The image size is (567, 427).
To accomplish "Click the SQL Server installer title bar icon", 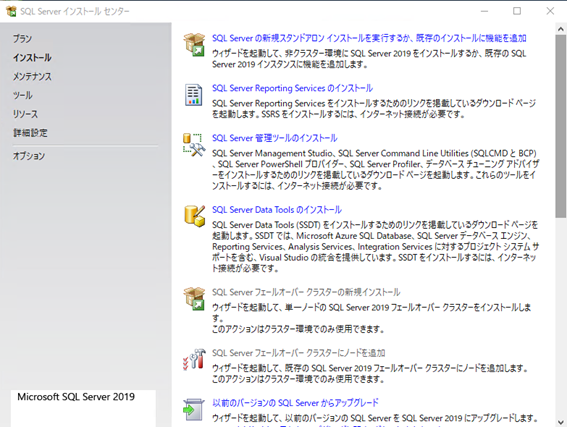I will point(11,11).
